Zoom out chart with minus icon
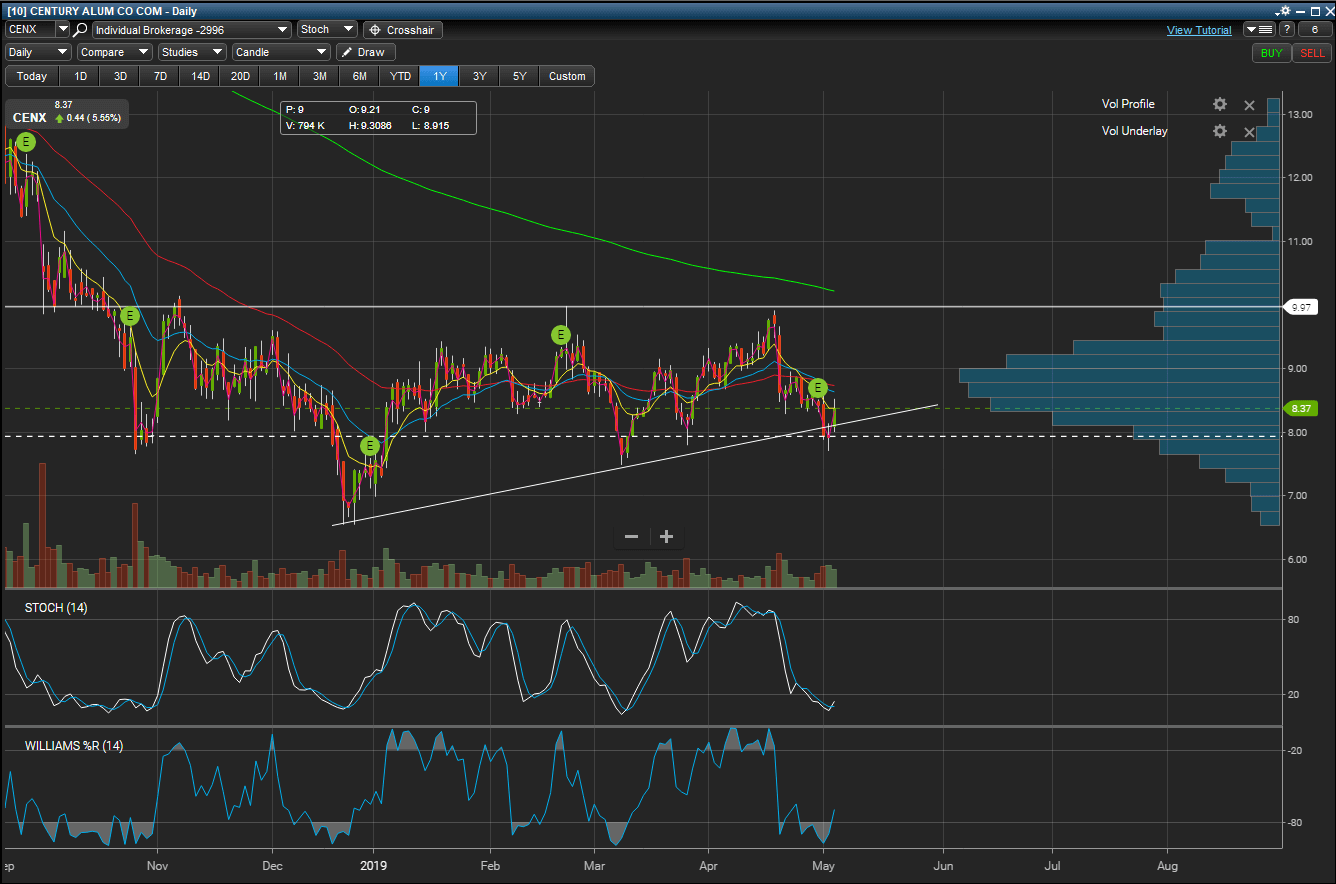The height and width of the screenshot is (884, 1336). (632, 537)
